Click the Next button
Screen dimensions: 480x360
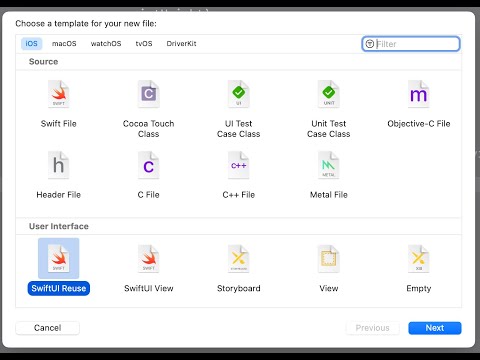pos(435,328)
